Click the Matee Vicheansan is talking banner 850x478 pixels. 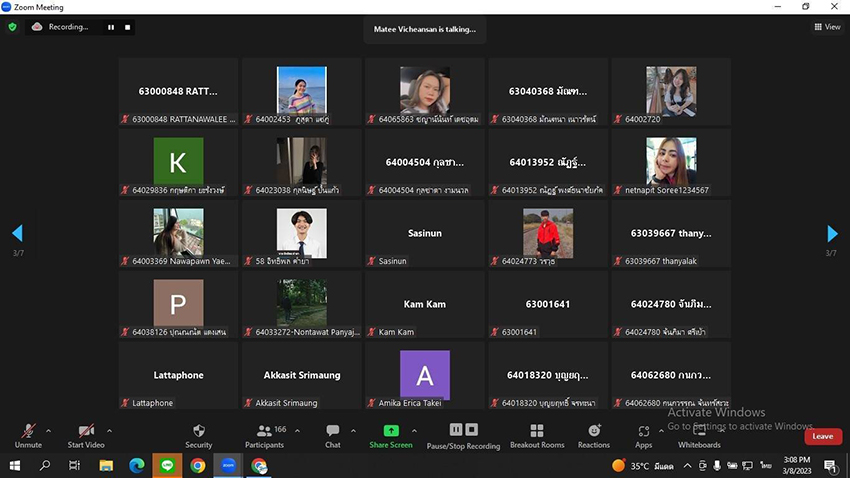point(425,29)
